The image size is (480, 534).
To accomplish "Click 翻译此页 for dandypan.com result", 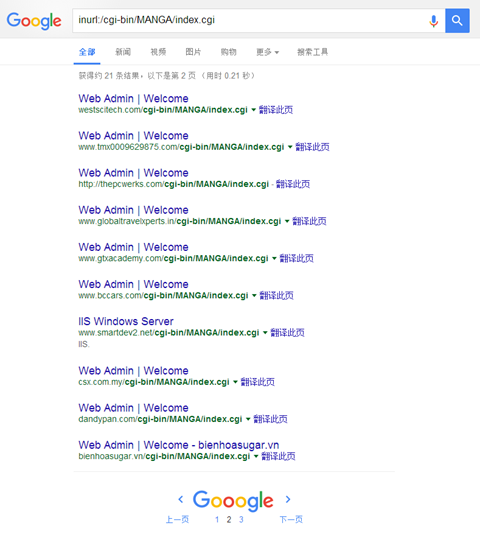I will pos(270,419).
